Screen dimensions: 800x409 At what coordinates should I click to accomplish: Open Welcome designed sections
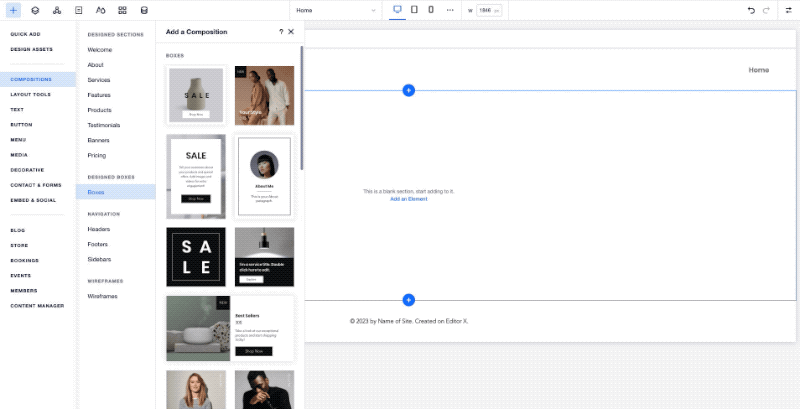click(x=99, y=50)
